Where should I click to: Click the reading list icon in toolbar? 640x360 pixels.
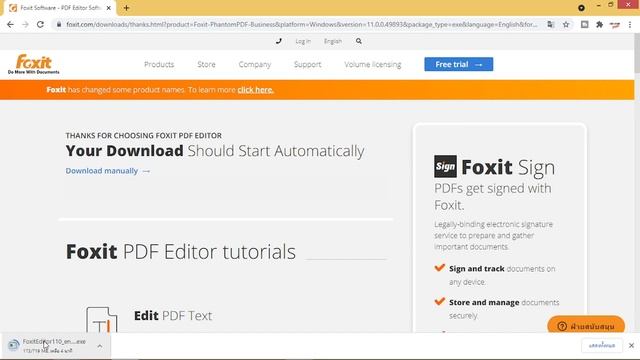point(584,24)
